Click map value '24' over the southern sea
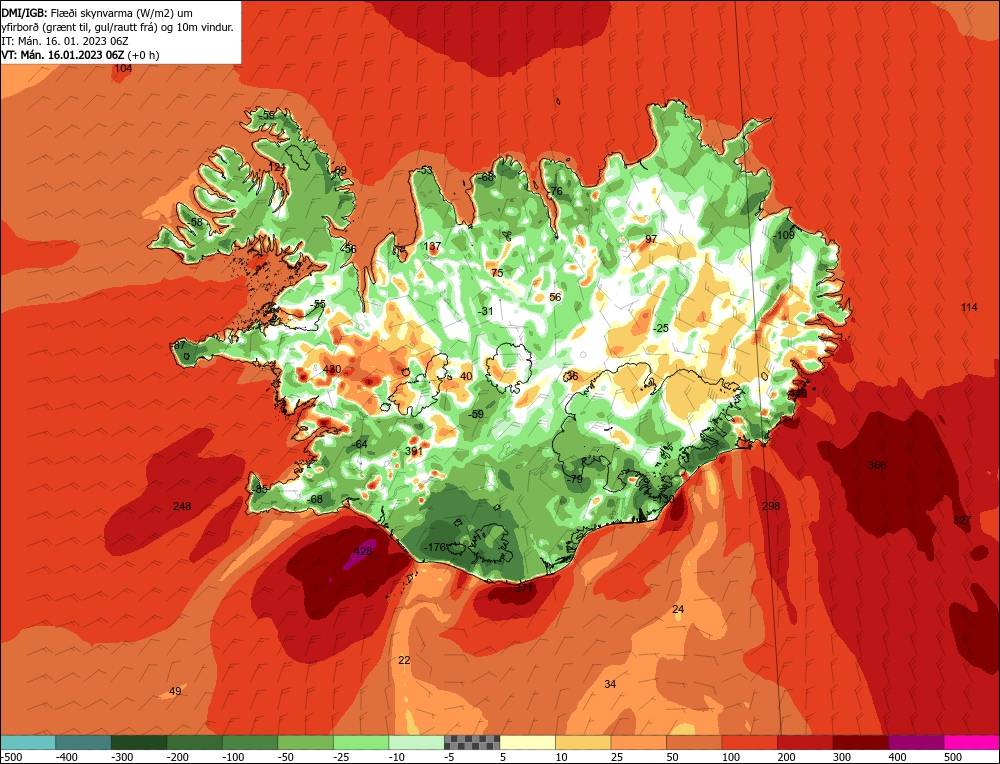This screenshot has width=1000, height=764. click(x=678, y=610)
